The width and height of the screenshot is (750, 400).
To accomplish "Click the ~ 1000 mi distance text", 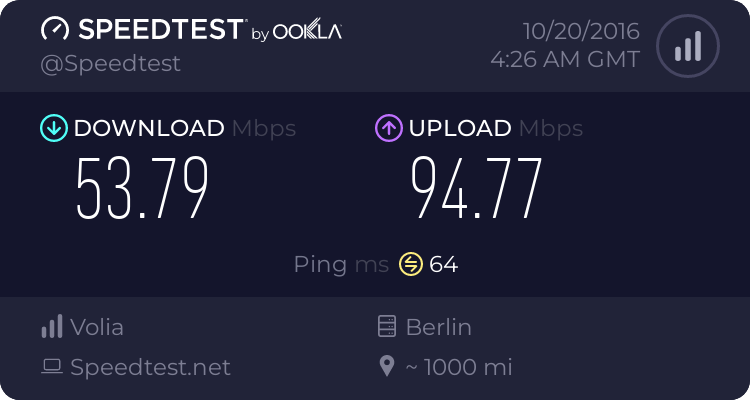I will 459,367.
